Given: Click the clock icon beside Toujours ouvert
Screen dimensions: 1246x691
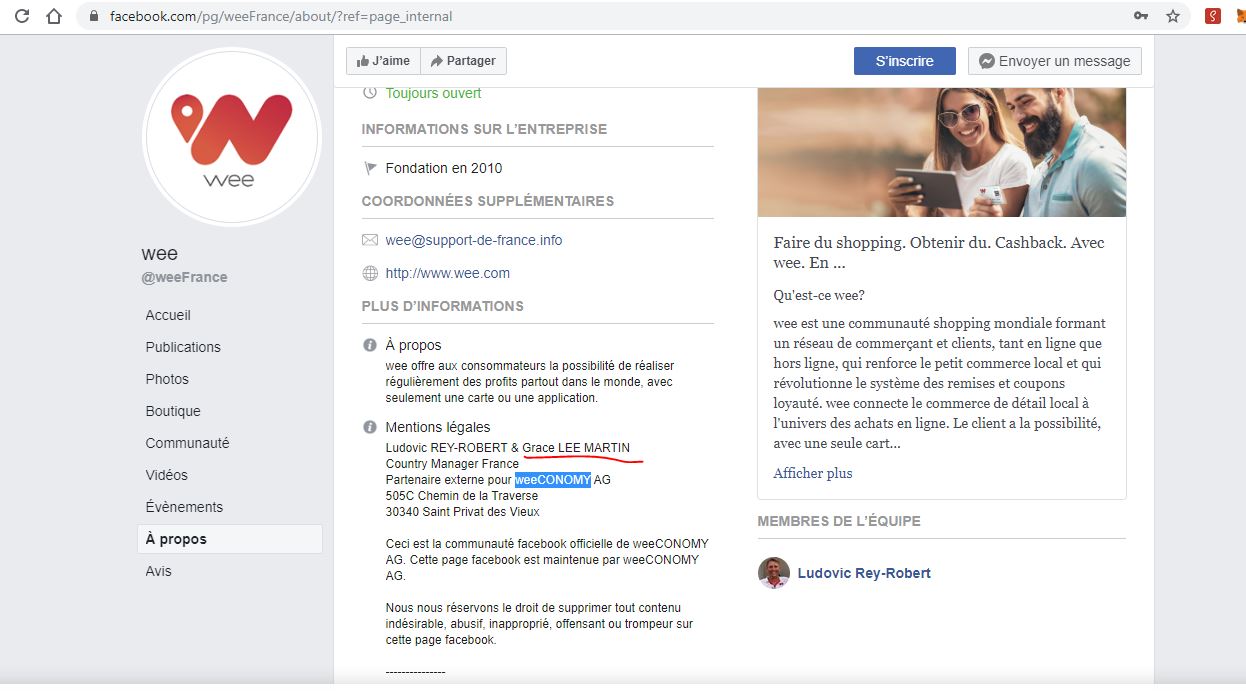Looking at the screenshot, I should 370,93.
